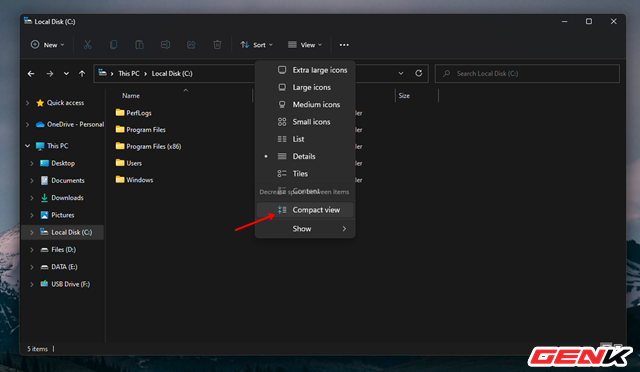Click the search magnifier icon
This screenshot has height=372, width=640.
447,74
